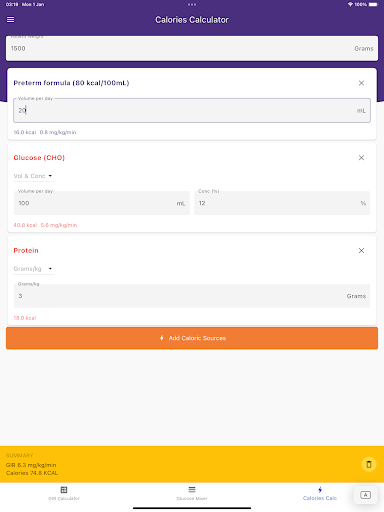
Task: Tap the Calories Calc lightning icon
Action: [x=320, y=489]
